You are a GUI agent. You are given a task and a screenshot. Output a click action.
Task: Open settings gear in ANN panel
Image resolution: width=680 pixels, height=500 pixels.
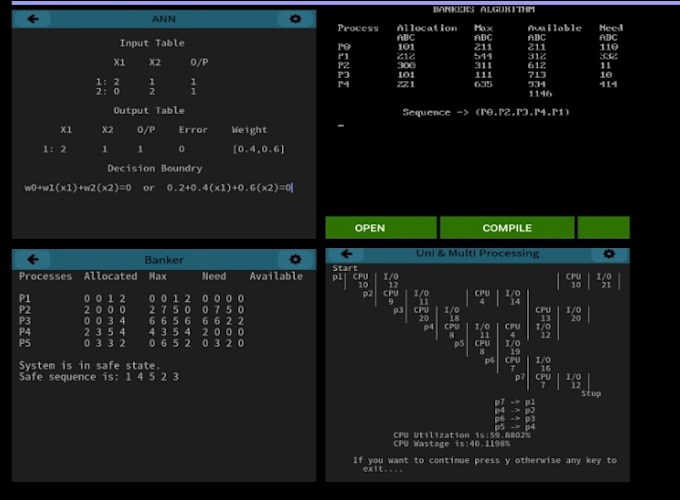click(295, 19)
